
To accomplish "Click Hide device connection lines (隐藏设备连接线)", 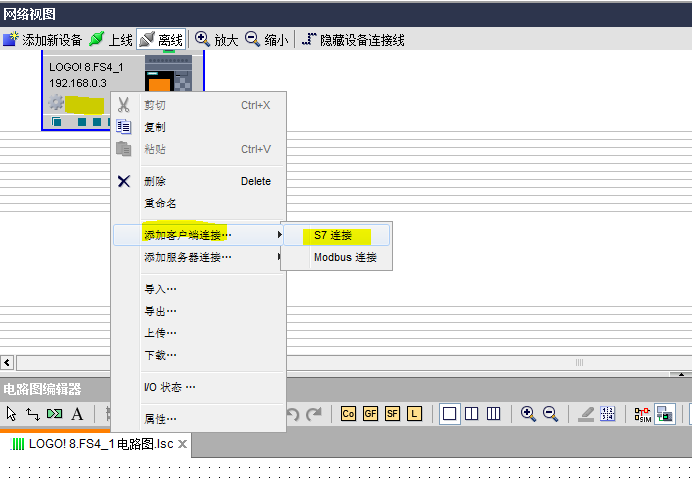I will (x=353, y=40).
